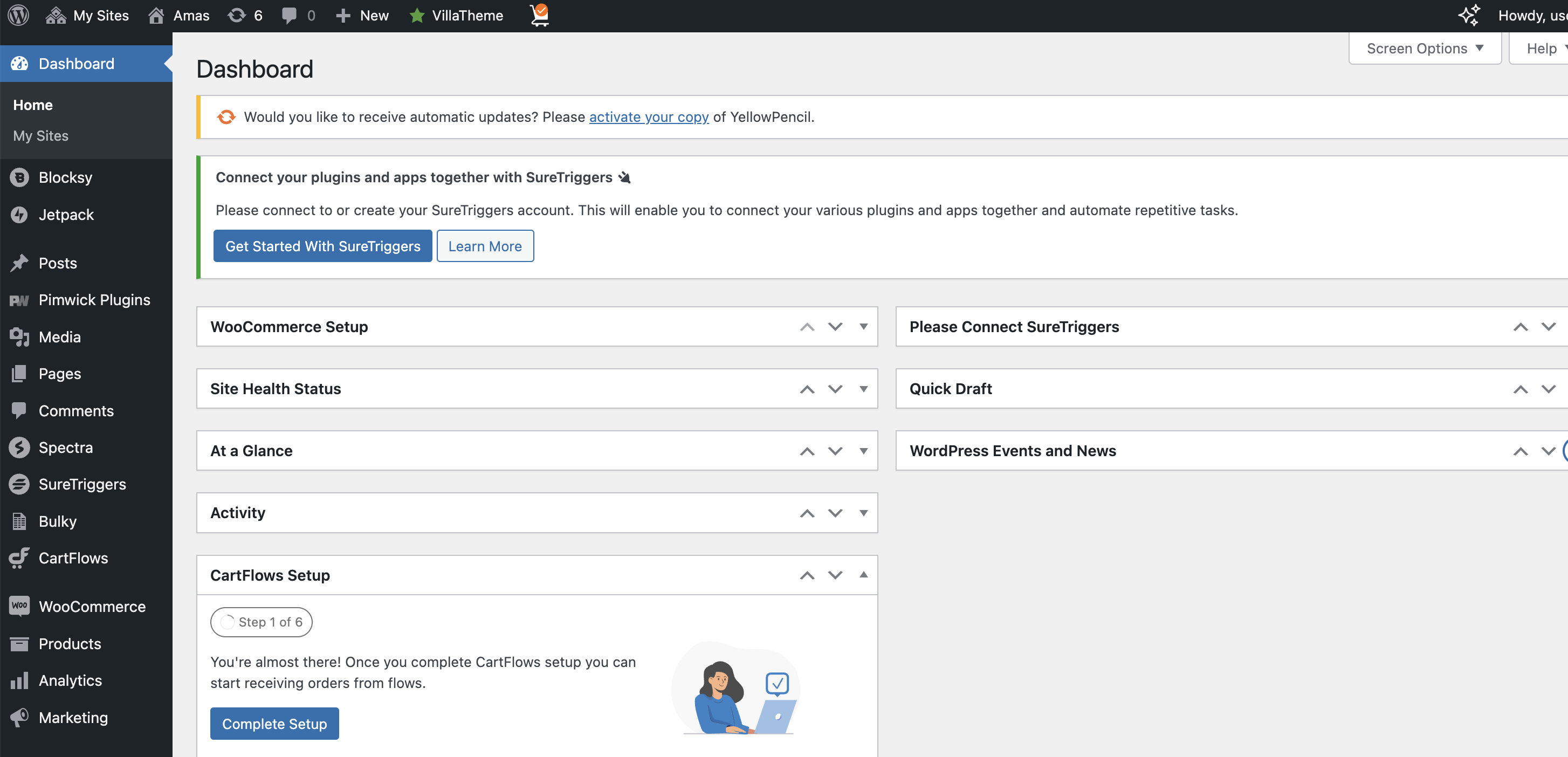The width and height of the screenshot is (1568, 757).
Task: Move Please Connect SureTriggers widget down
Action: pos(1549,327)
